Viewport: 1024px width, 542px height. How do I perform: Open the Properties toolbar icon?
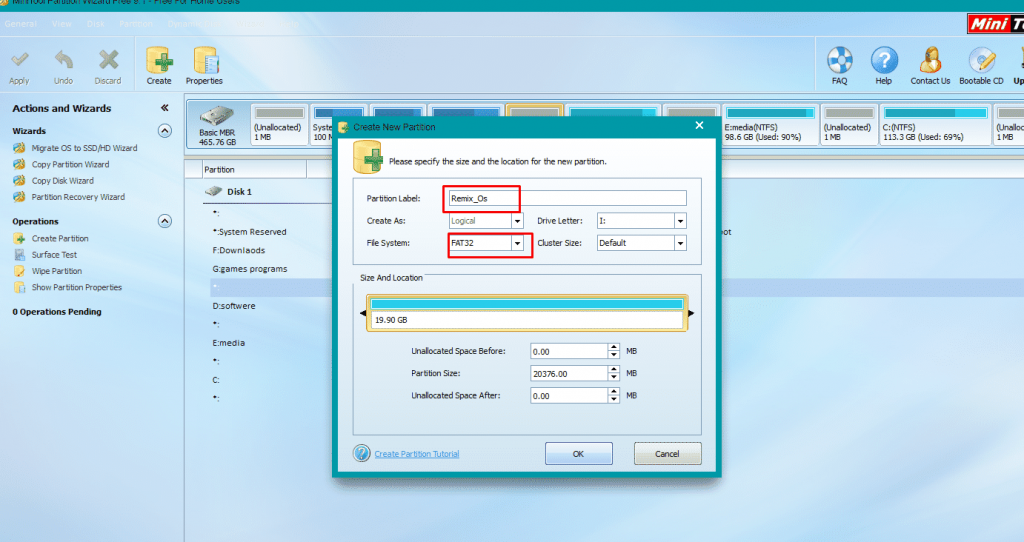pos(205,61)
